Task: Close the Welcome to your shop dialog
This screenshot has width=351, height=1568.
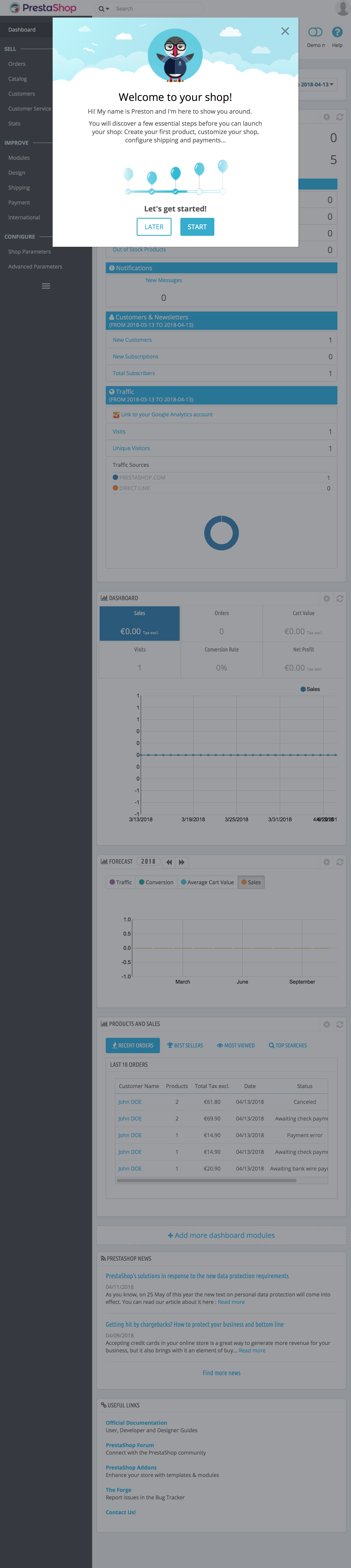Action: pyautogui.click(x=285, y=31)
